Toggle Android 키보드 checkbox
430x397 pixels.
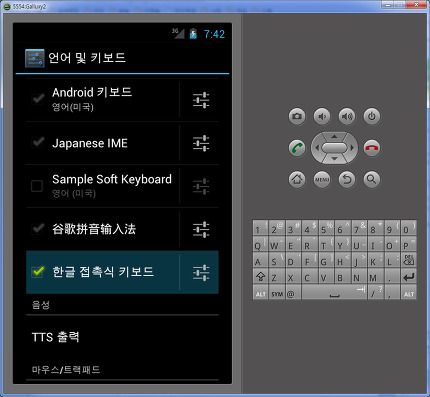[x=38, y=99]
